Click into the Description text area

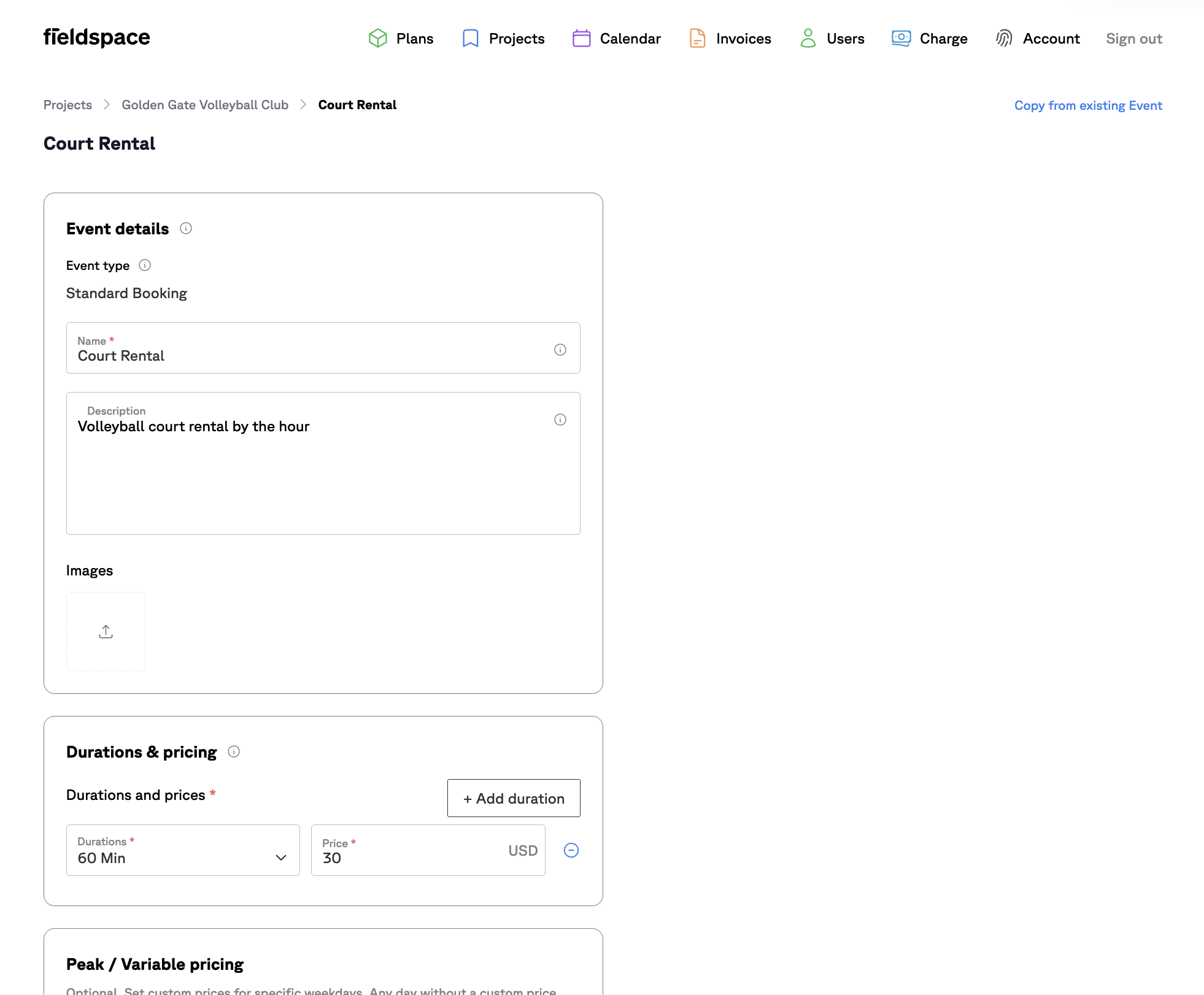323,464
